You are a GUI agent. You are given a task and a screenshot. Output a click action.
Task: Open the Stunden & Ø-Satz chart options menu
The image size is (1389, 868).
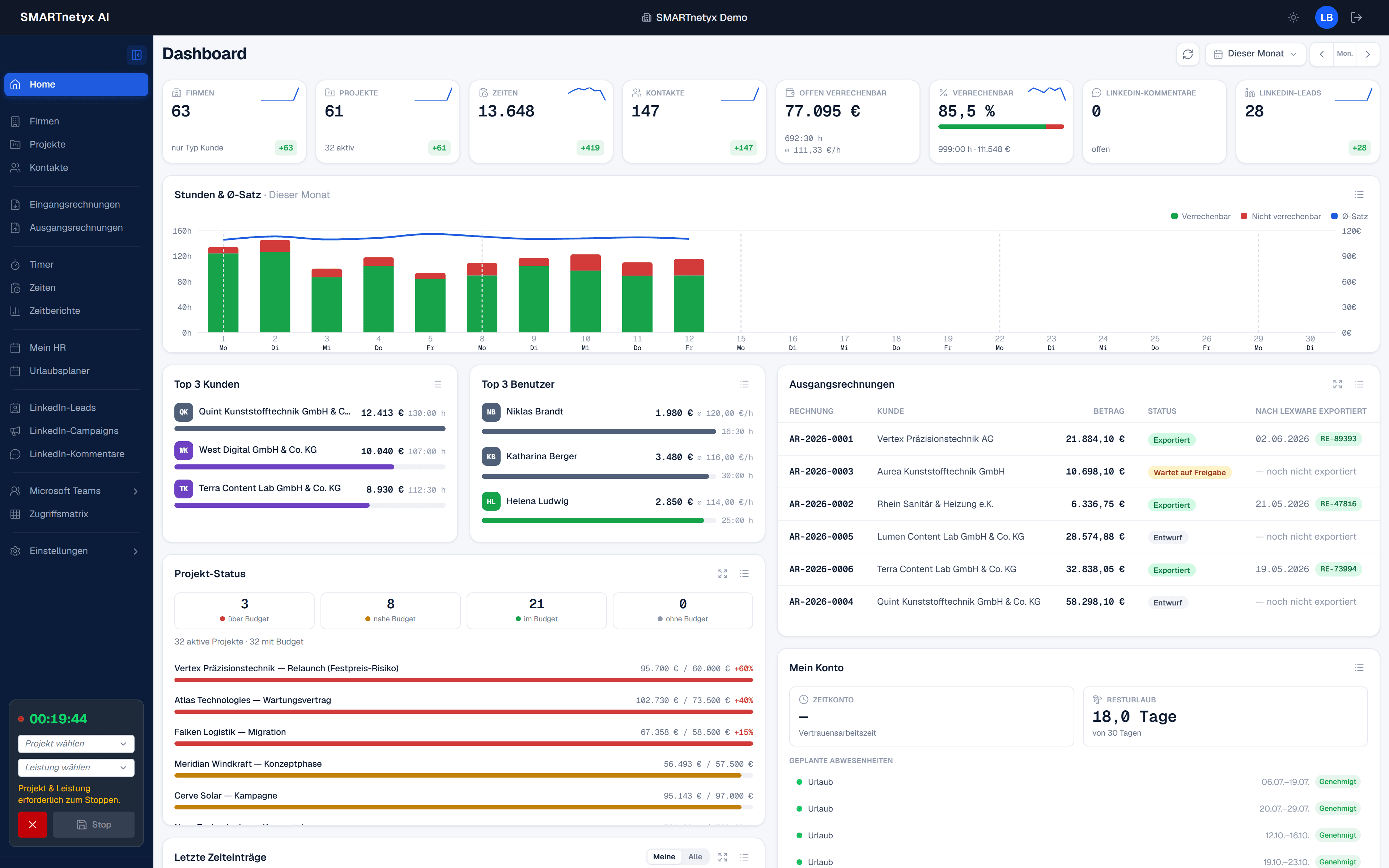[x=1359, y=195]
